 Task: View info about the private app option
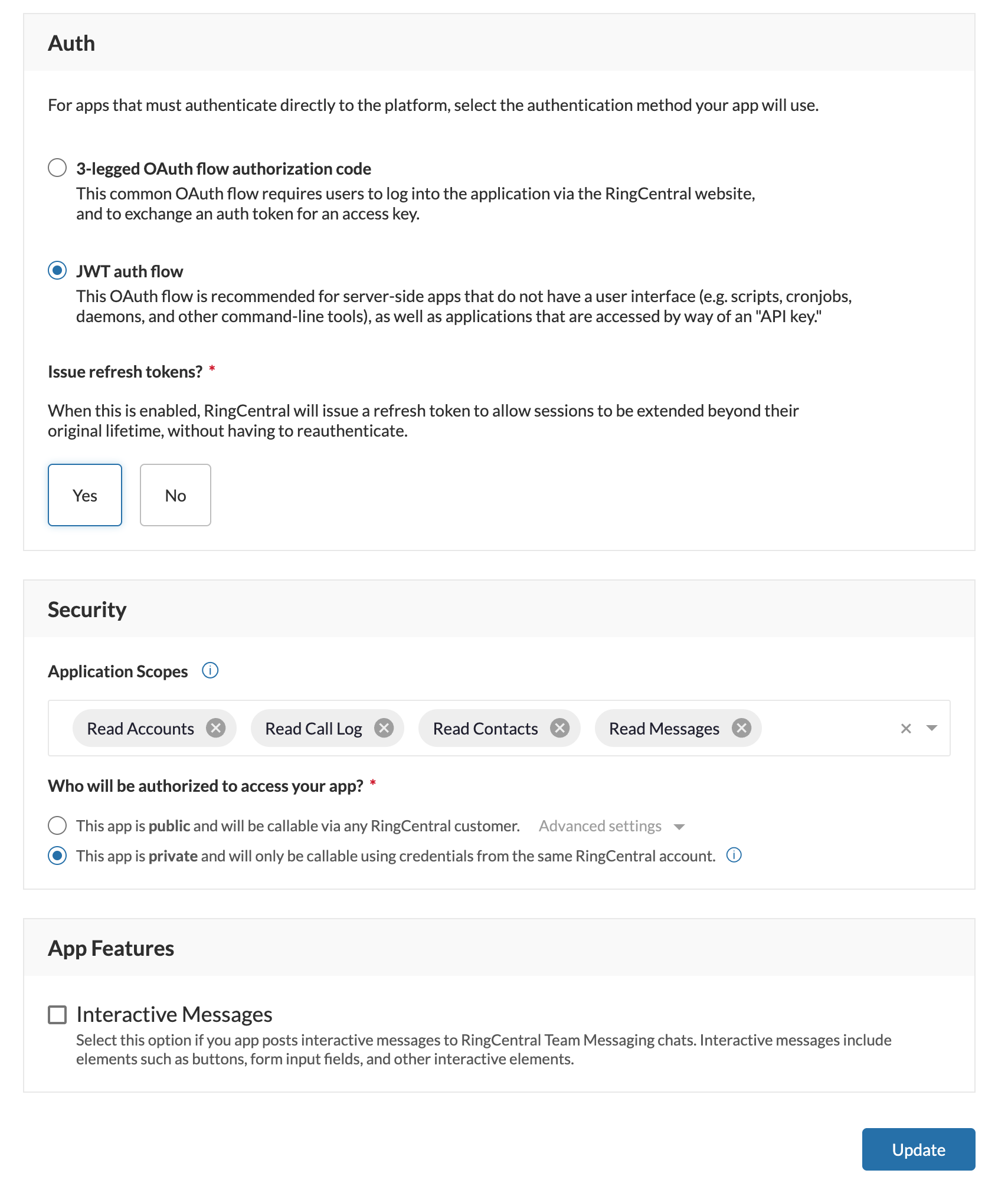pyautogui.click(x=734, y=856)
